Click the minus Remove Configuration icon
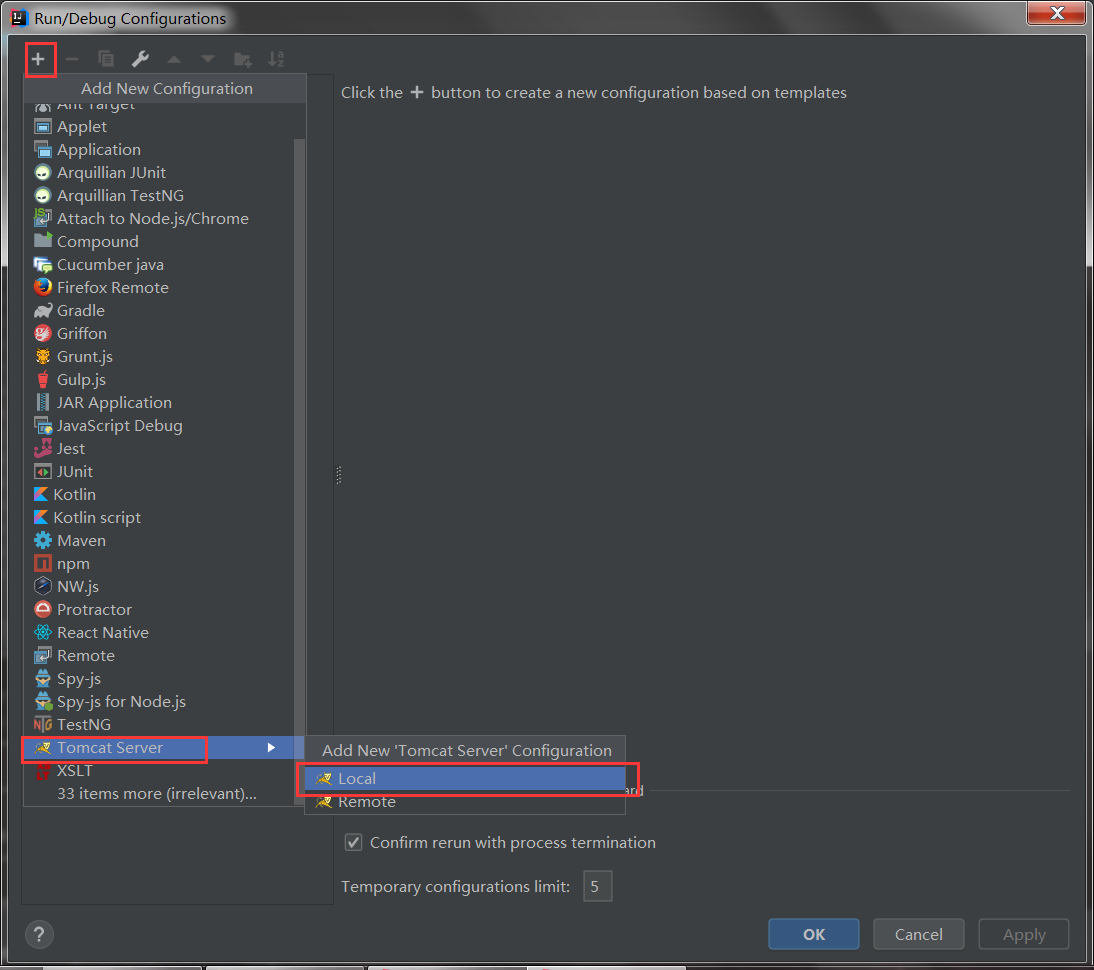The image size is (1094, 970). (72, 59)
